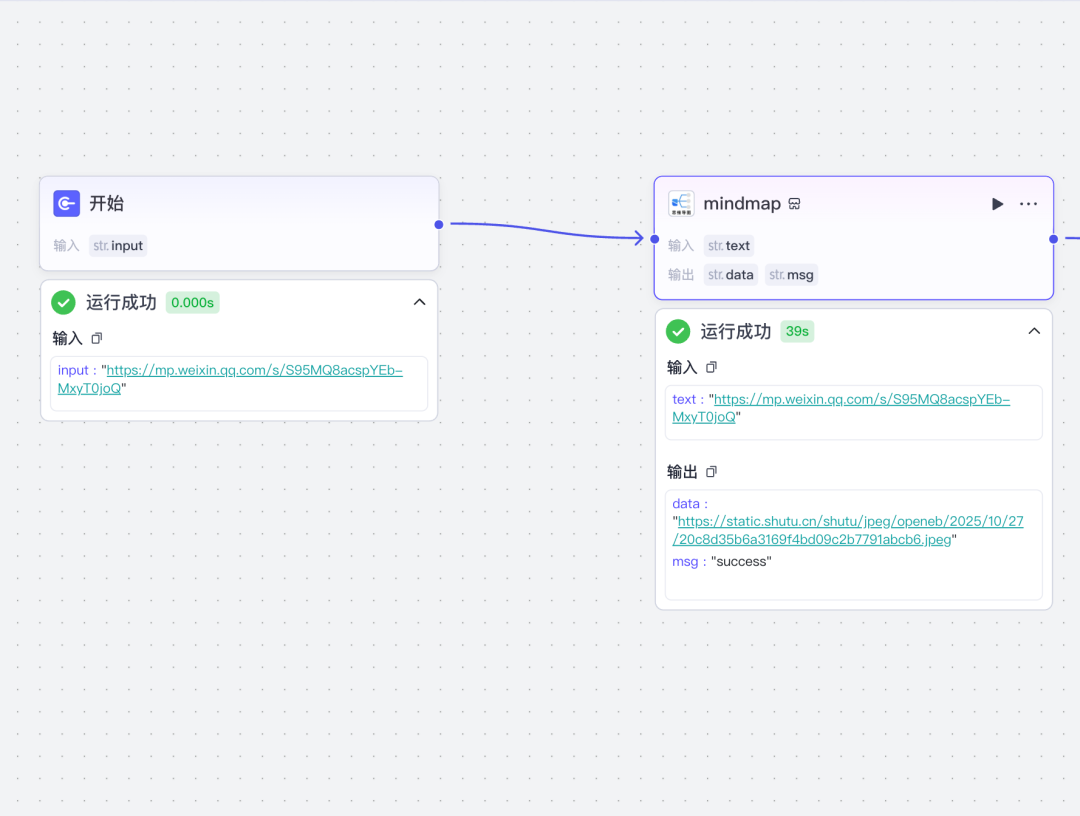This screenshot has height=816, width=1080.
Task: Collapse the Start node's run result panel
Action: pyautogui.click(x=419, y=302)
